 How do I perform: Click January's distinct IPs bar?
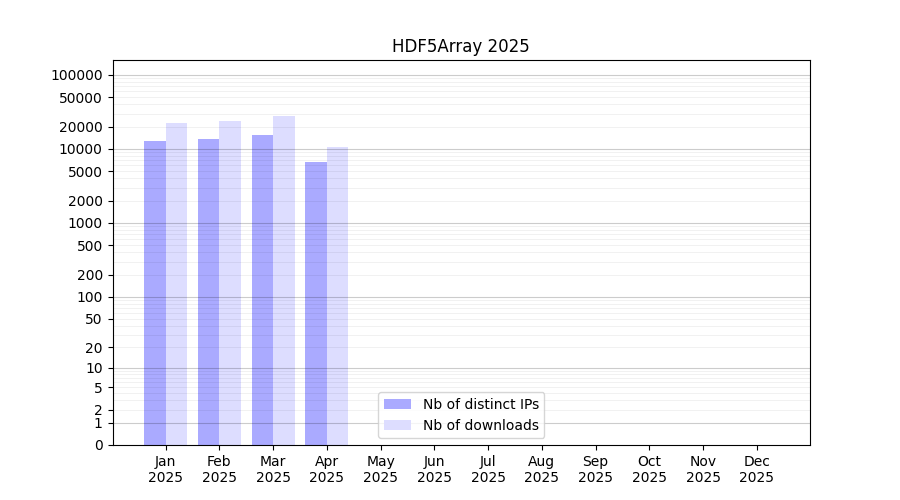click(155, 292)
